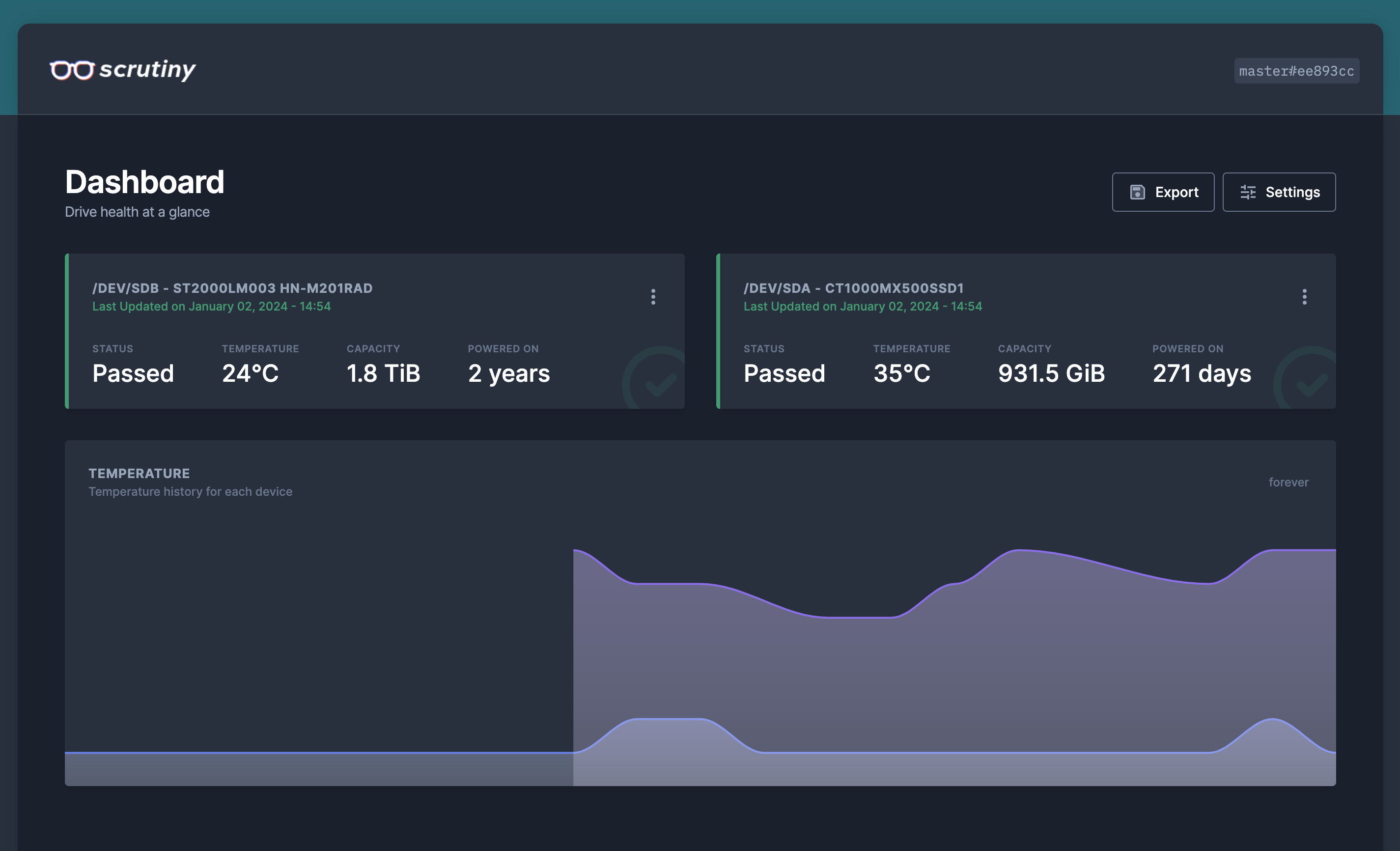Open the /DEV/SDB - ST2000LM003 drive title
The width and height of the screenshot is (1400, 851).
(232, 288)
